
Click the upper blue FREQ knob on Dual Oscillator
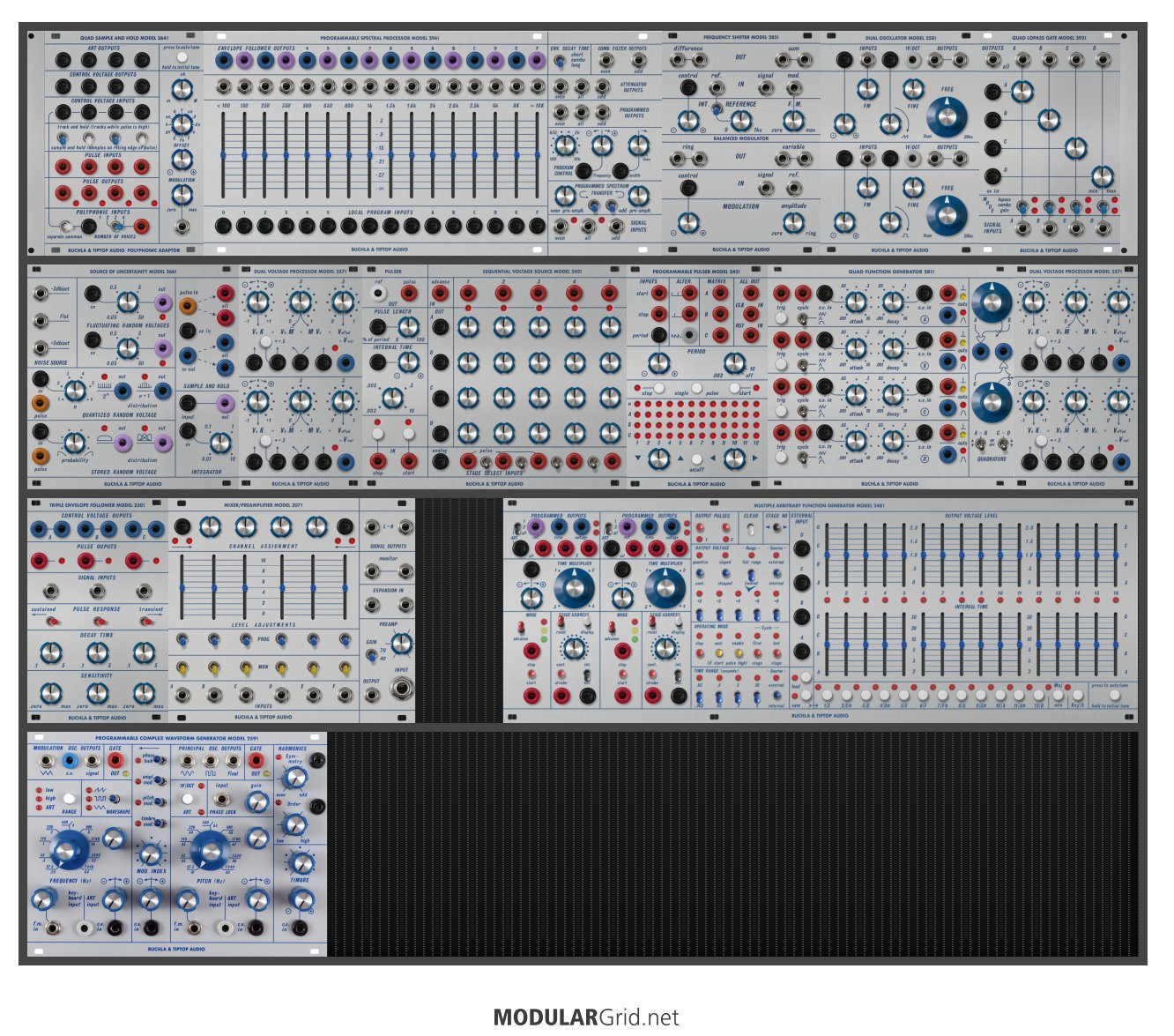point(946,116)
